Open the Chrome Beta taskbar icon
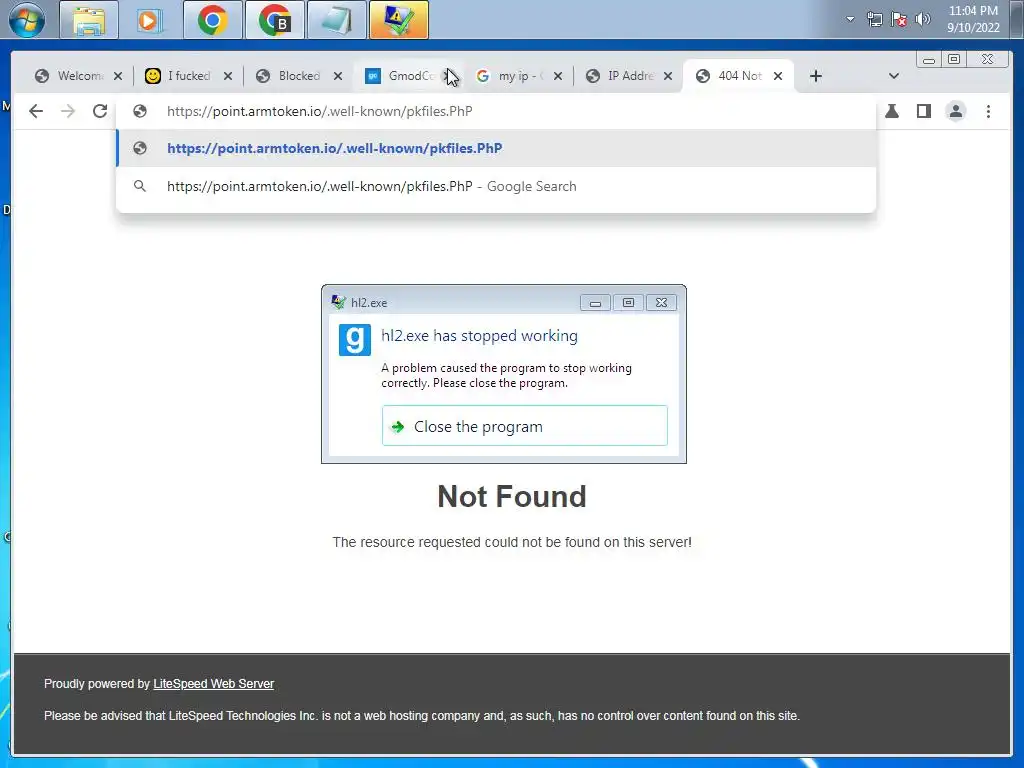Viewport: 1024px width, 768px height. (274, 20)
